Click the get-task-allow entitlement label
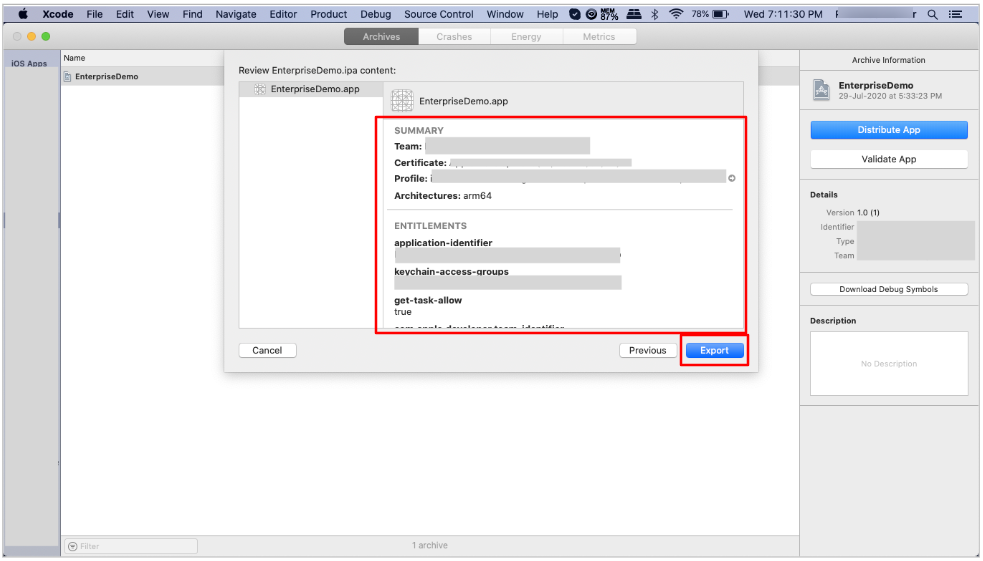The height and width of the screenshot is (561, 983). point(428,300)
